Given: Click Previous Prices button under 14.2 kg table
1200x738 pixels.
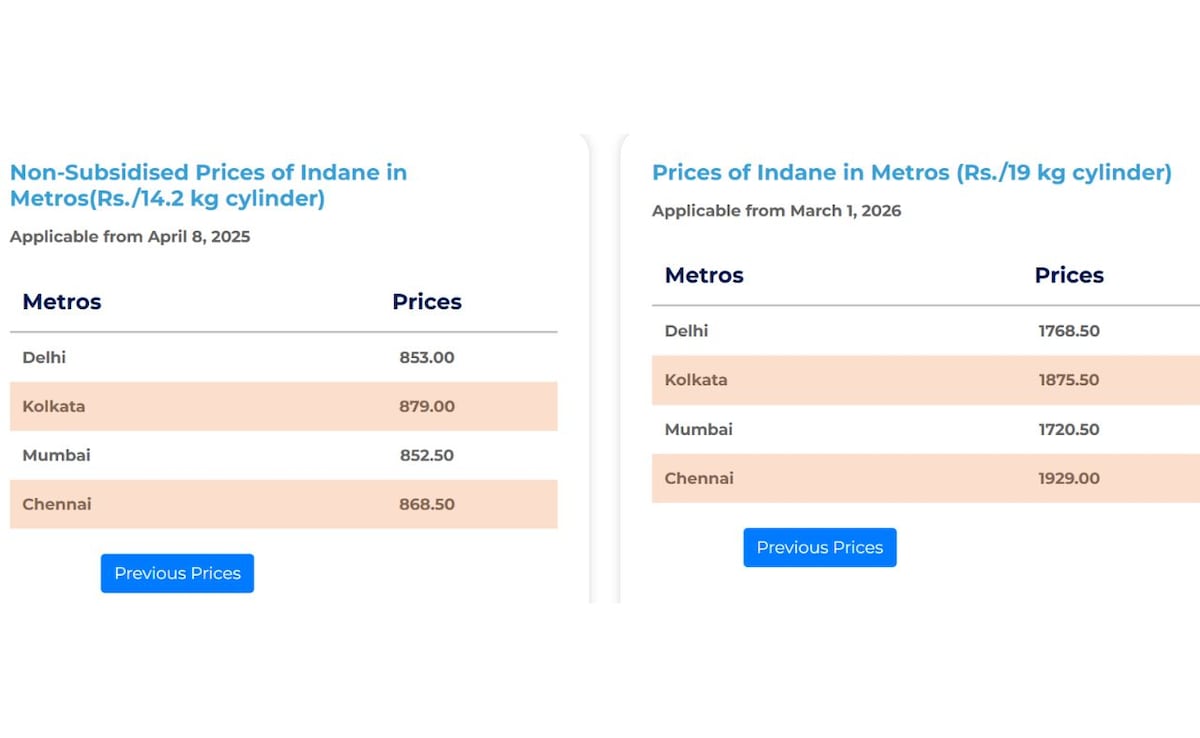Looking at the screenshot, I should click(x=177, y=573).
